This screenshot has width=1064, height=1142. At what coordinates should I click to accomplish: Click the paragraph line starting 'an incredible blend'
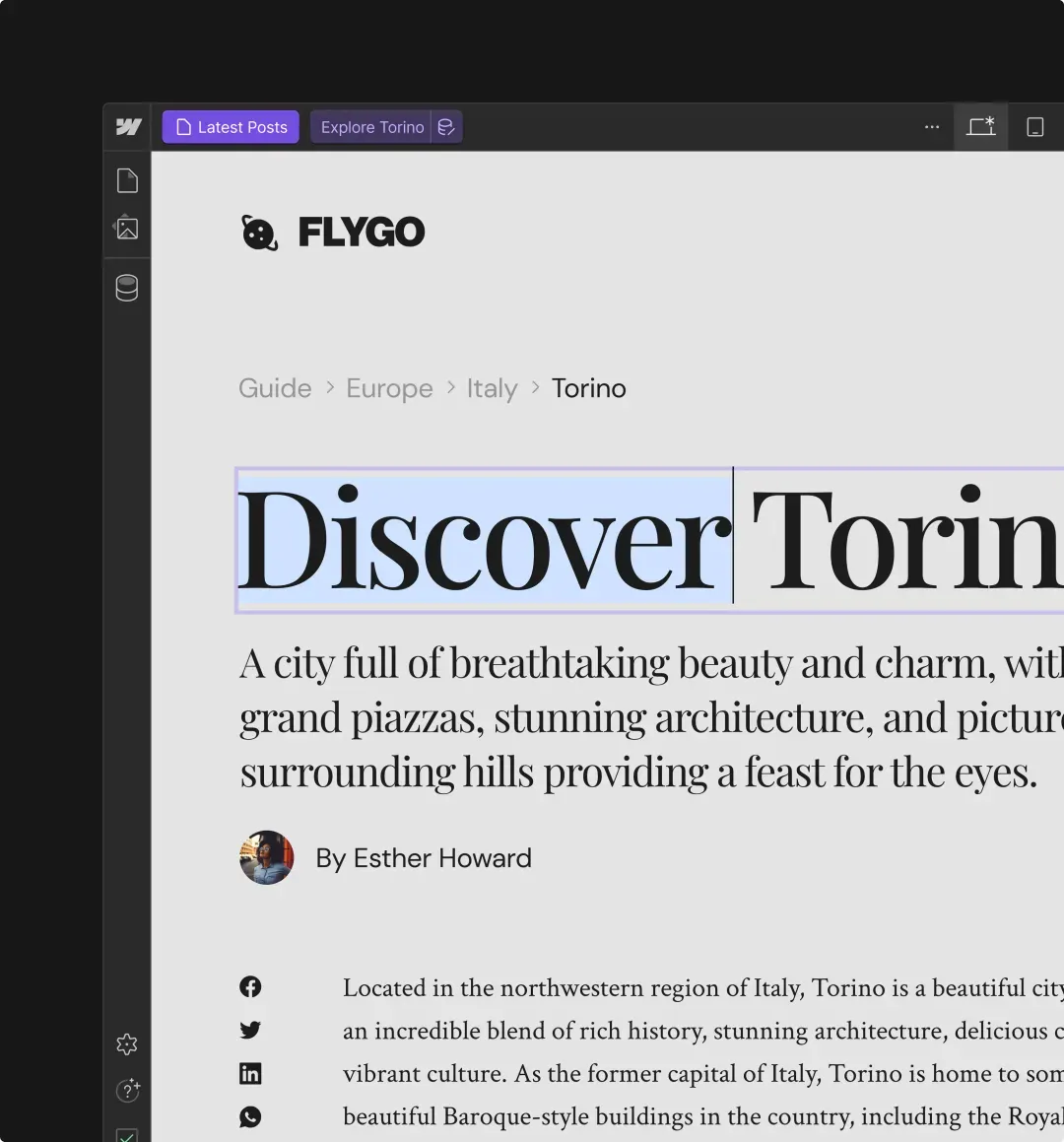tap(703, 1032)
